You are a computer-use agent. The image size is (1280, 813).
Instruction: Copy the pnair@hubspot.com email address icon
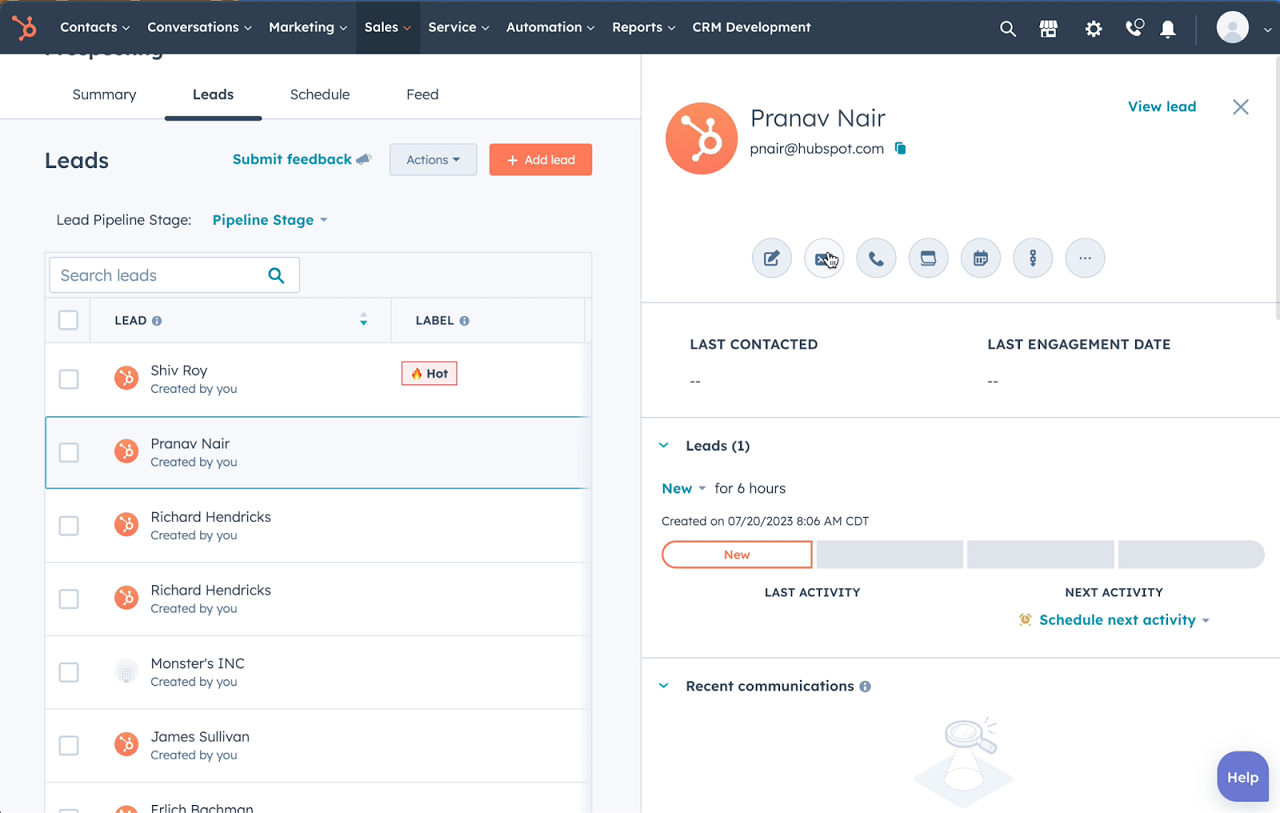pyautogui.click(x=900, y=148)
